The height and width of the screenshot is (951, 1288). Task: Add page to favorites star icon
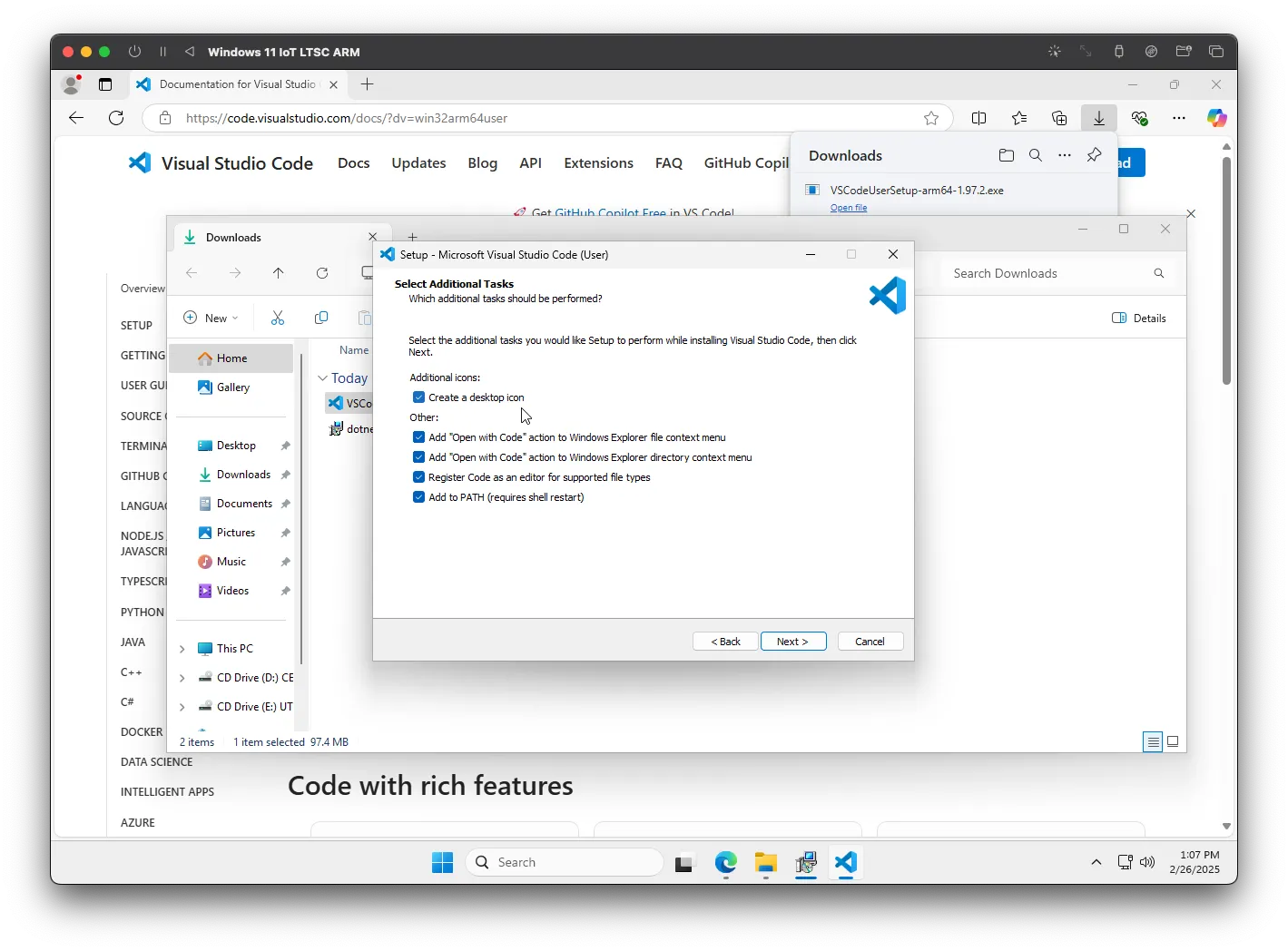(931, 118)
